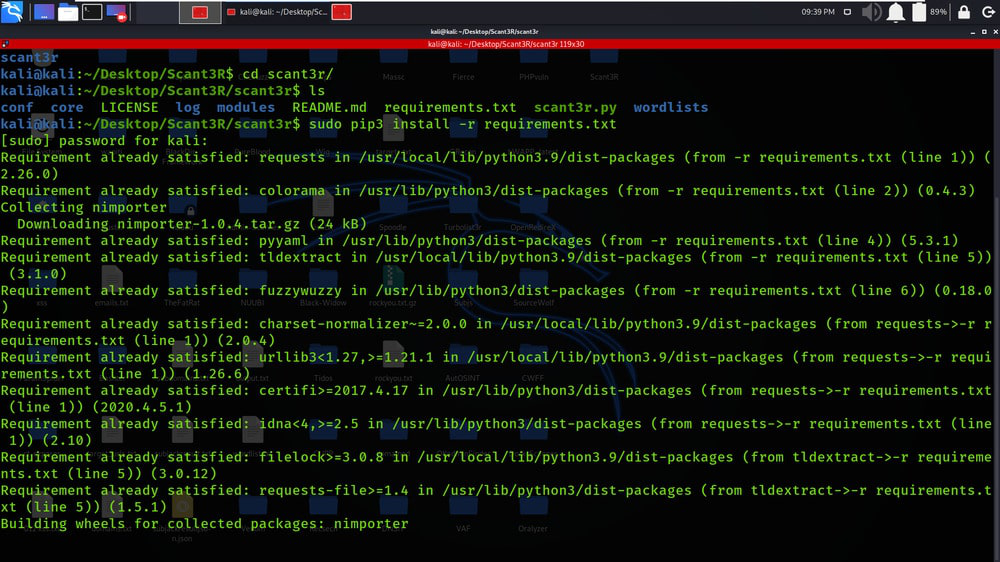The width and height of the screenshot is (1000, 562).
Task: Click the show desktop panel icon
Action: (x=44, y=12)
